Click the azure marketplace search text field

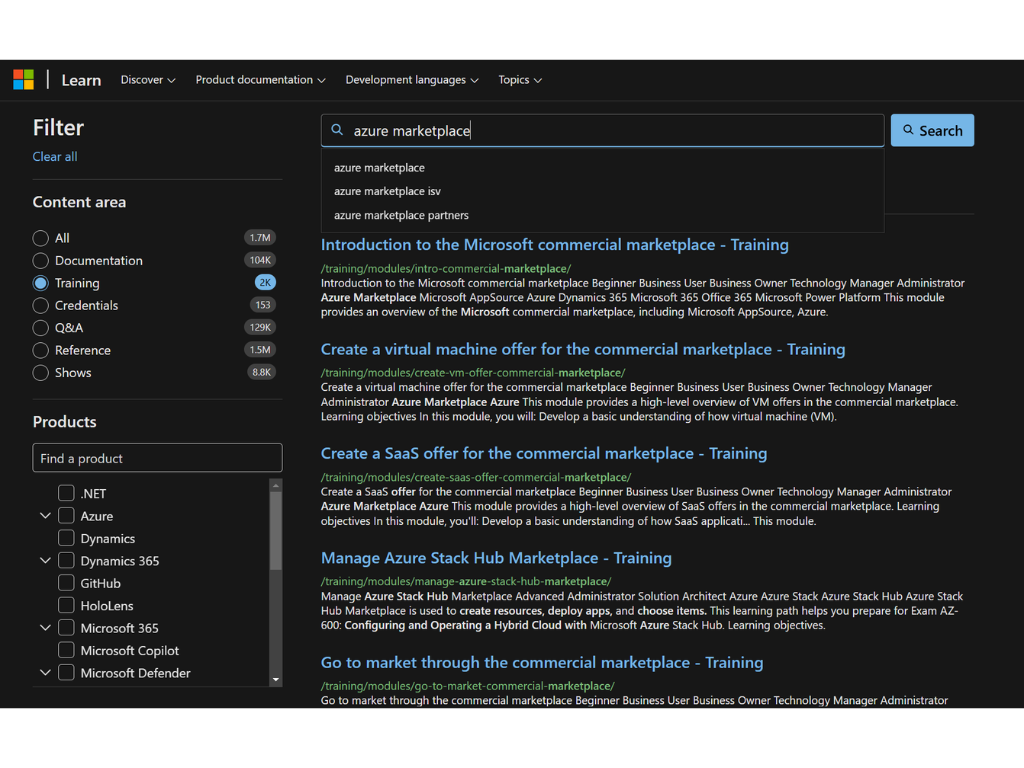[602, 131]
